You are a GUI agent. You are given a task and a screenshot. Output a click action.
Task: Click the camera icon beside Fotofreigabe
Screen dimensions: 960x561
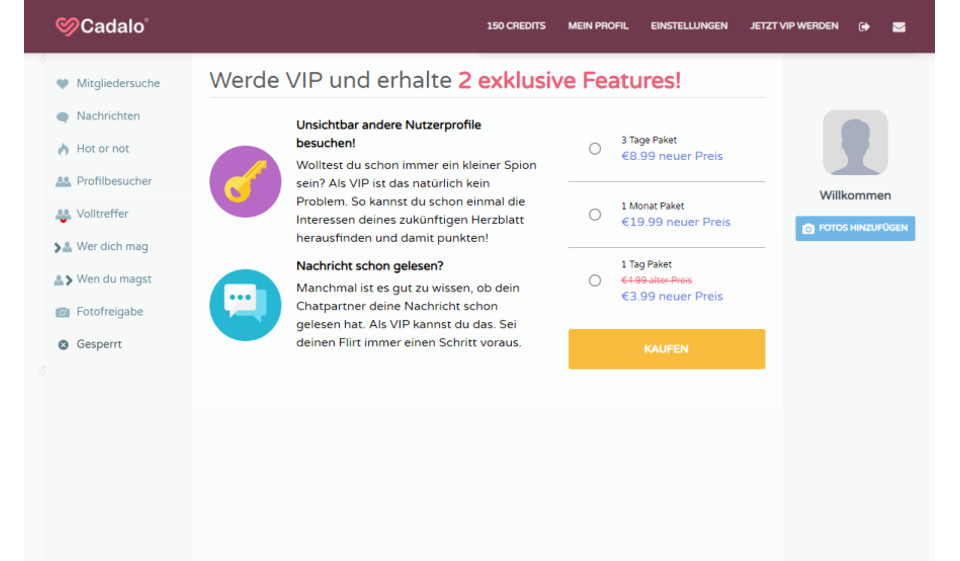pos(63,312)
